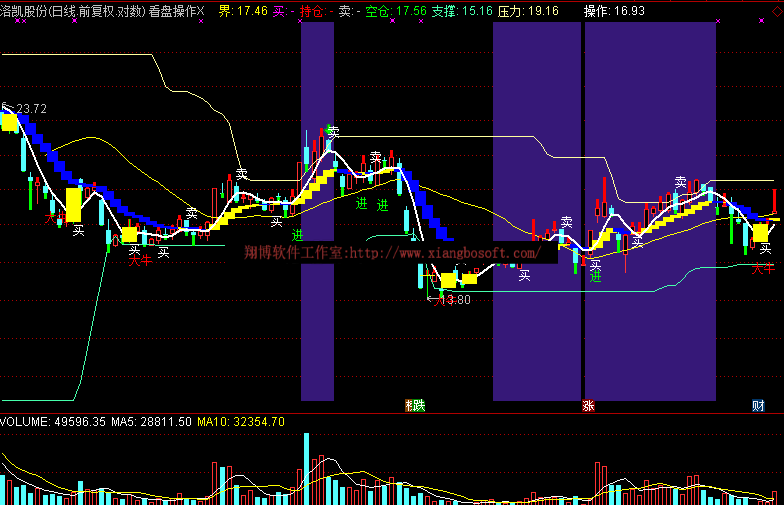Select the 支撑: 15.16 support value

pyautogui.click(x=462, y=10)
